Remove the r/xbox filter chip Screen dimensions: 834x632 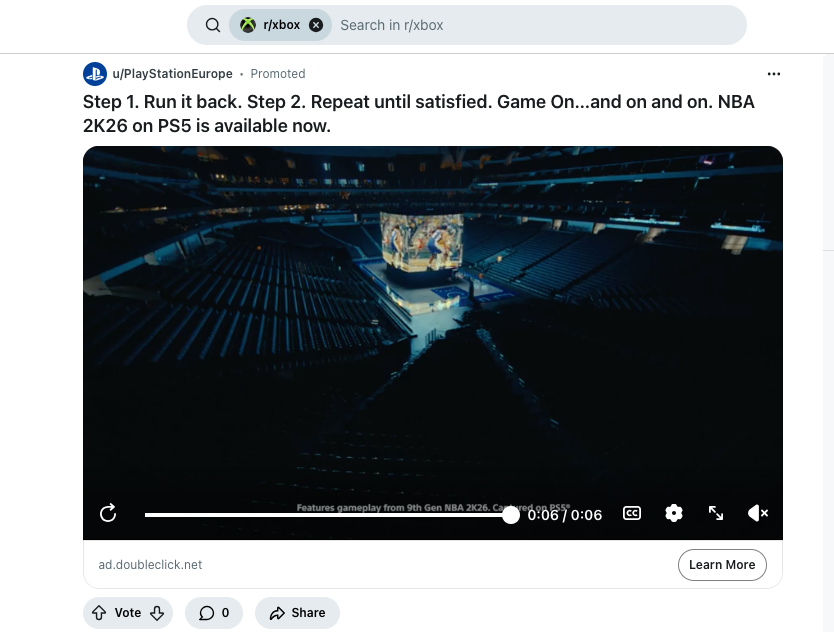(x=317, y=24)
